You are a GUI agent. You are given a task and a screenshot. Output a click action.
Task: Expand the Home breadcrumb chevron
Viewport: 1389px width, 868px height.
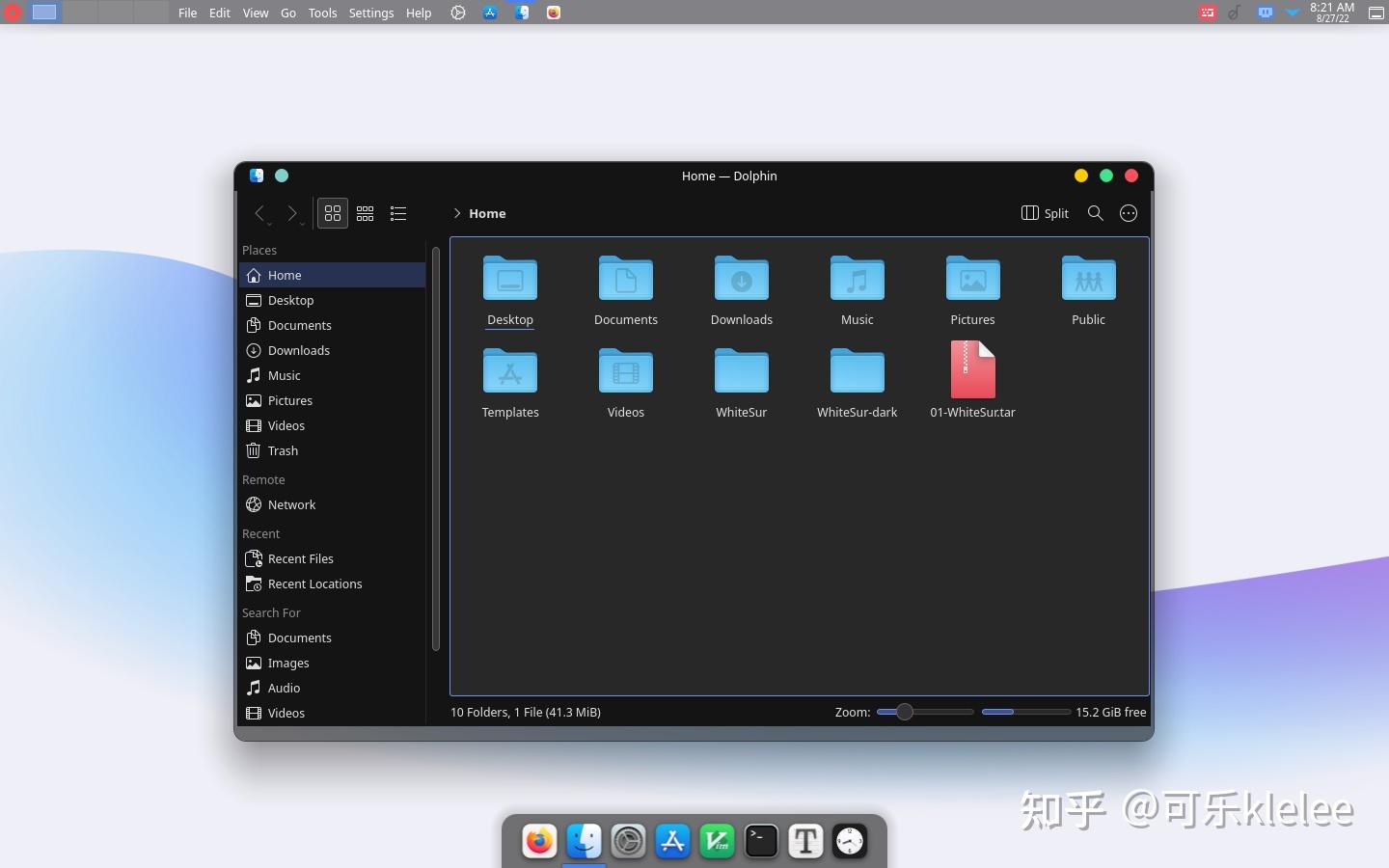(455, 213)
